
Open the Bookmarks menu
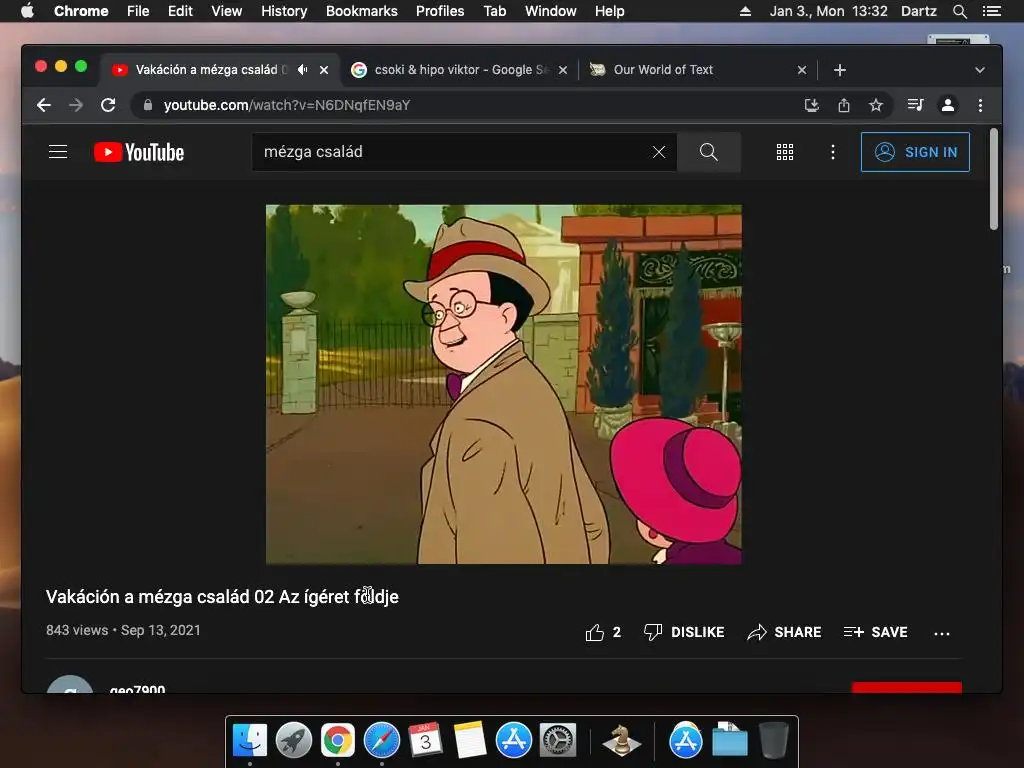point(362,11)
